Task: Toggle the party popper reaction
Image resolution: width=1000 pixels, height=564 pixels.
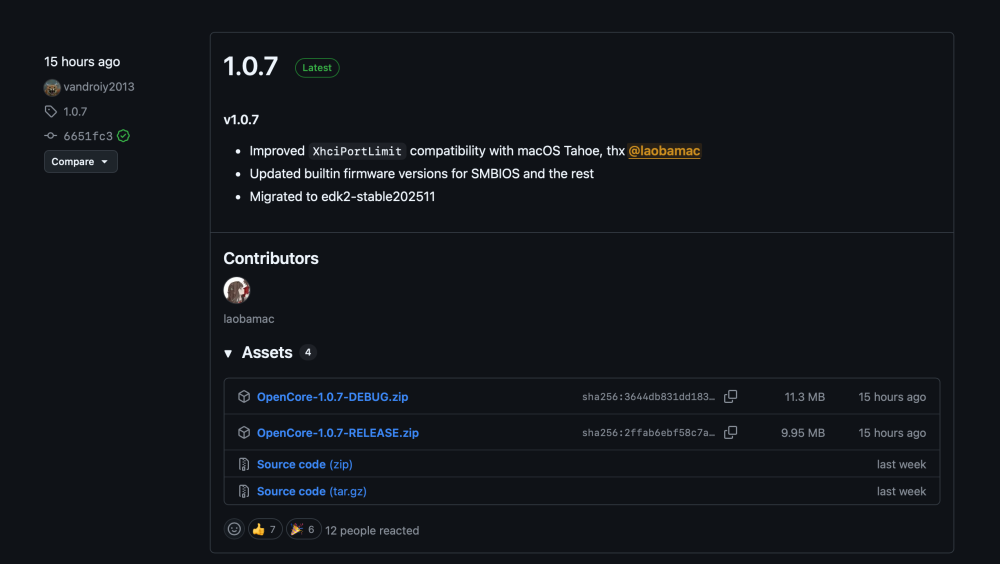Action: 303,529
